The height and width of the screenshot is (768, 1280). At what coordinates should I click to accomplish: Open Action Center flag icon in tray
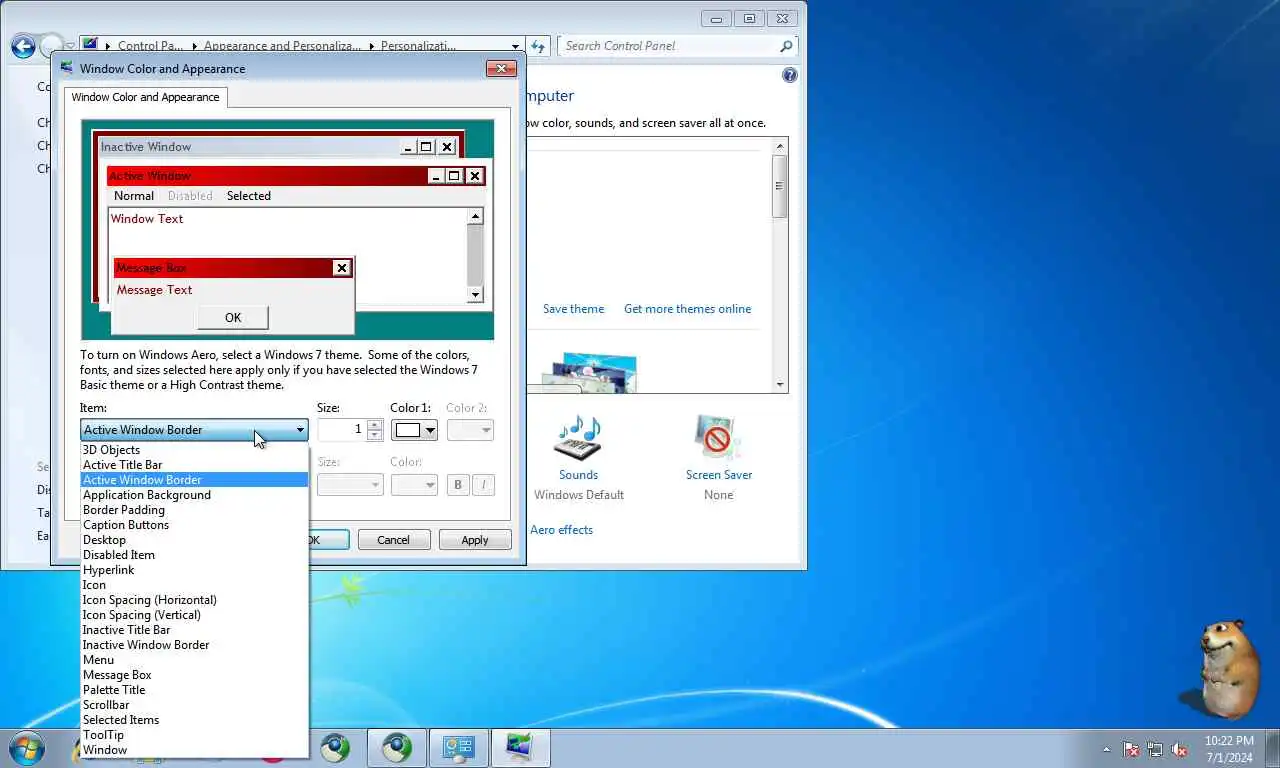(x=1131, y=749)
